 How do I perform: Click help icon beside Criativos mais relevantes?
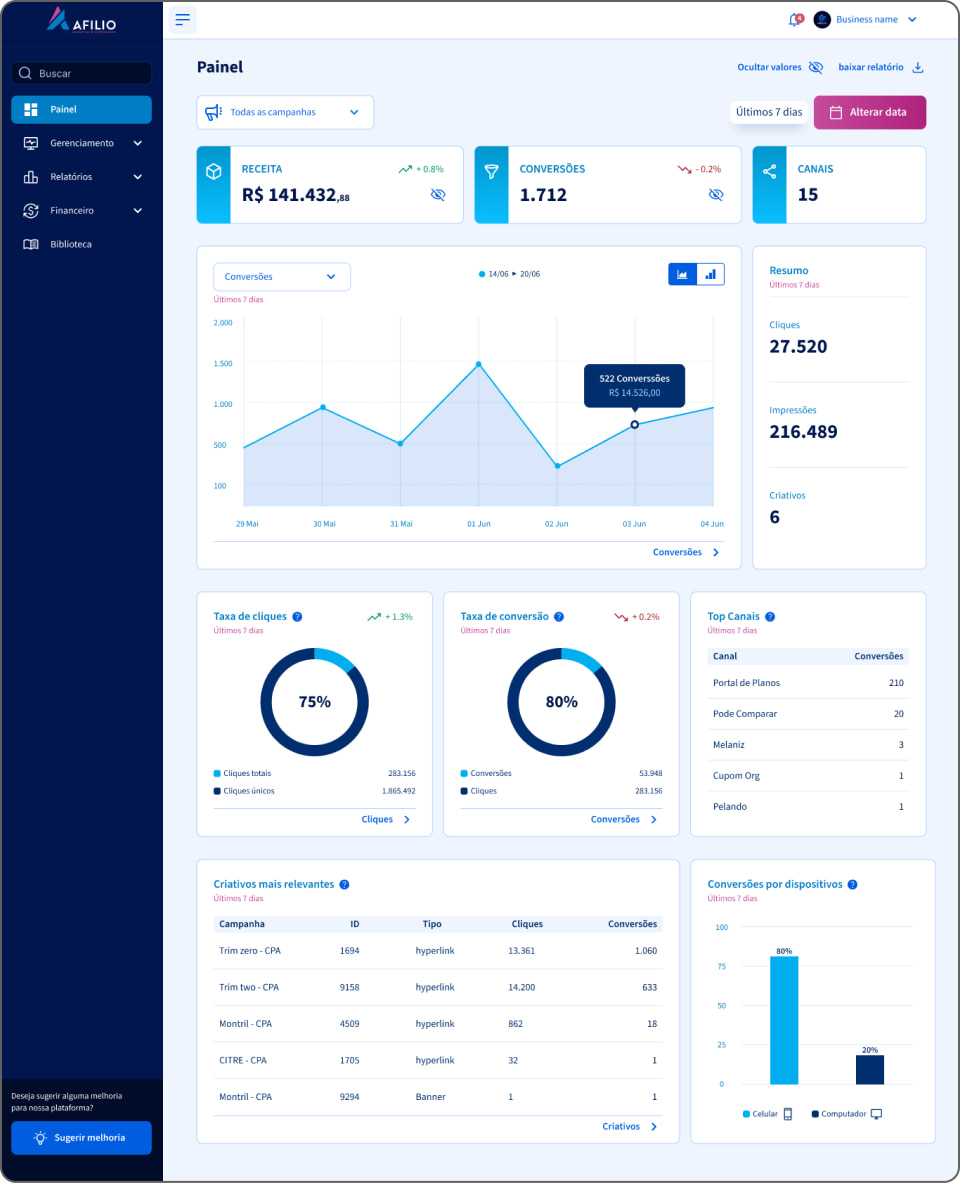344,884
